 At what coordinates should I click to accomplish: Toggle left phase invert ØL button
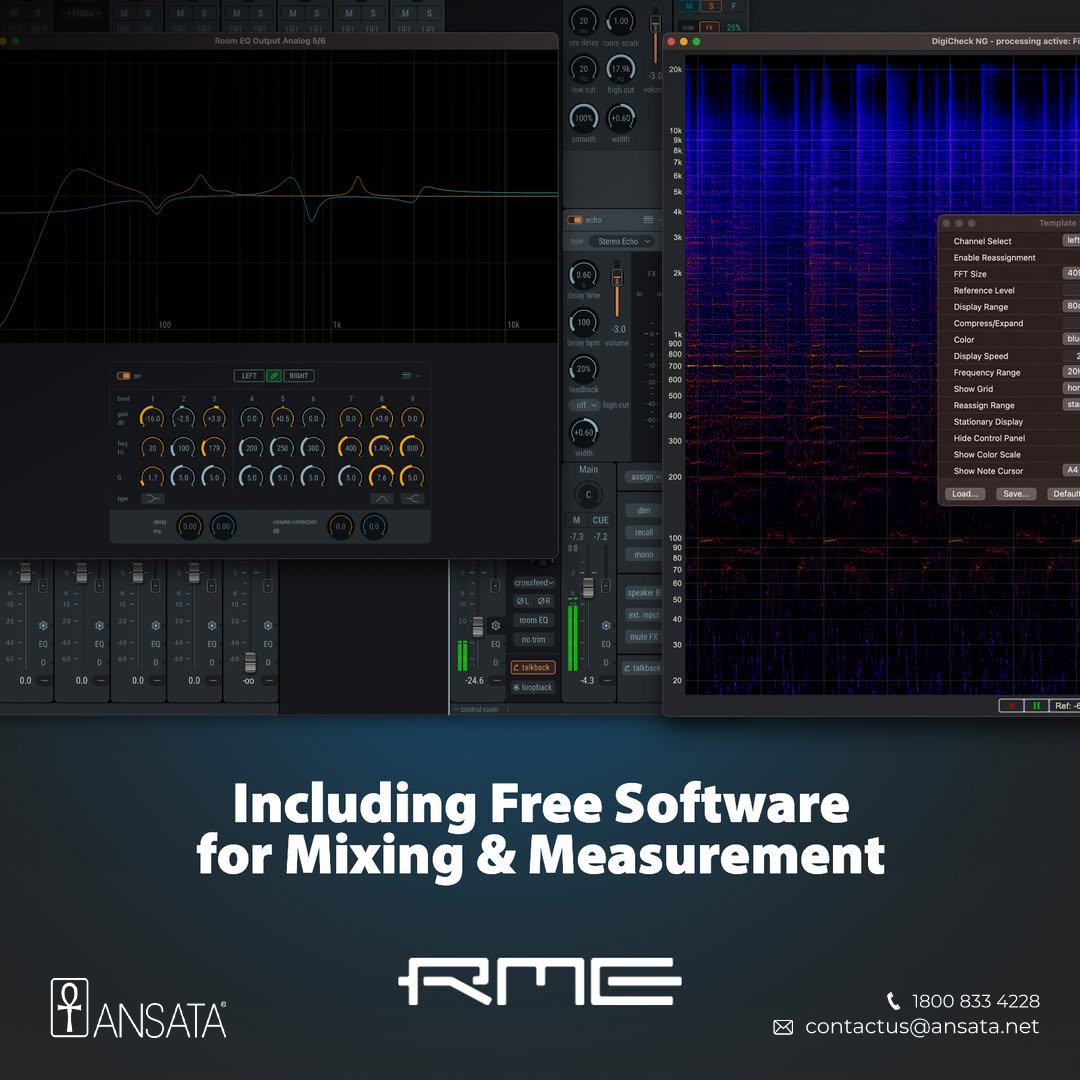(523, 601)
